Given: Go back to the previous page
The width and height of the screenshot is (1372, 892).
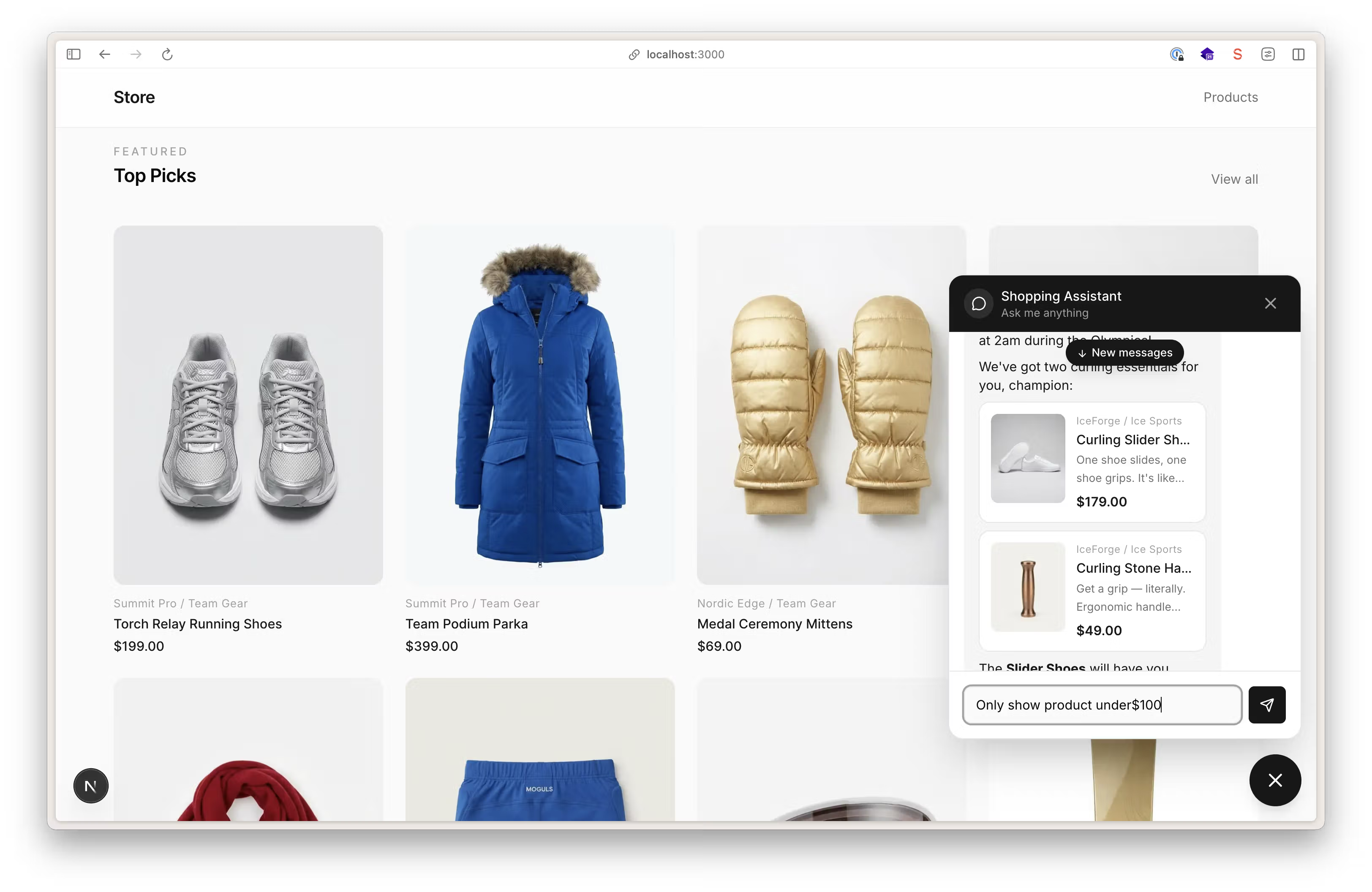Looking at the screenshot, I should [105, 54].
